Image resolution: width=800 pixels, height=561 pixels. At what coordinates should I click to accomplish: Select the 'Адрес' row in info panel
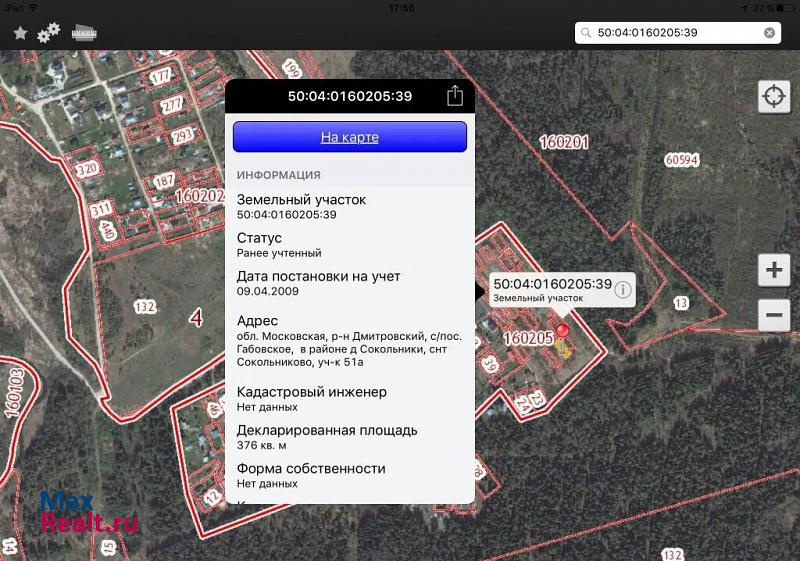pos(349,342)
